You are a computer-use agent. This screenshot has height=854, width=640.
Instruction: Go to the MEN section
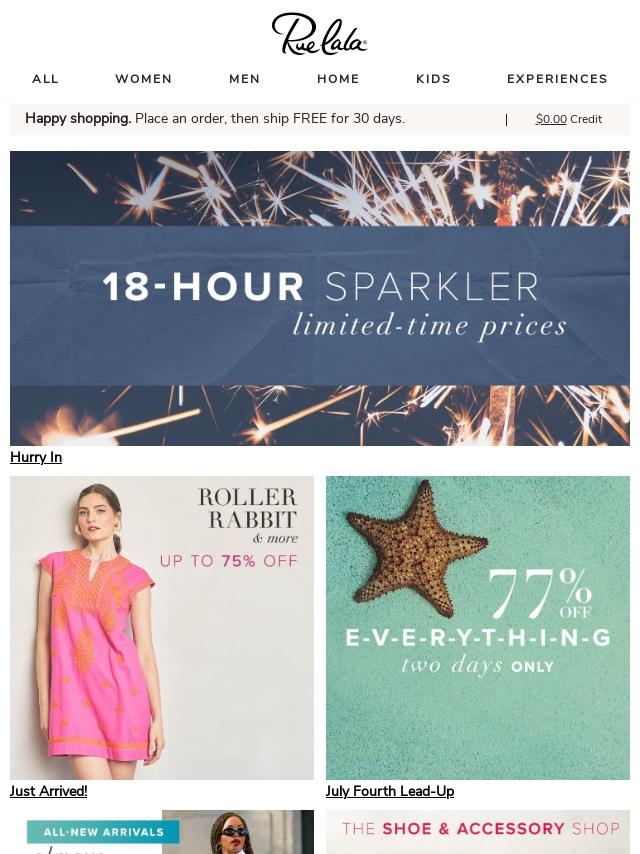click(x=245, y=79)
